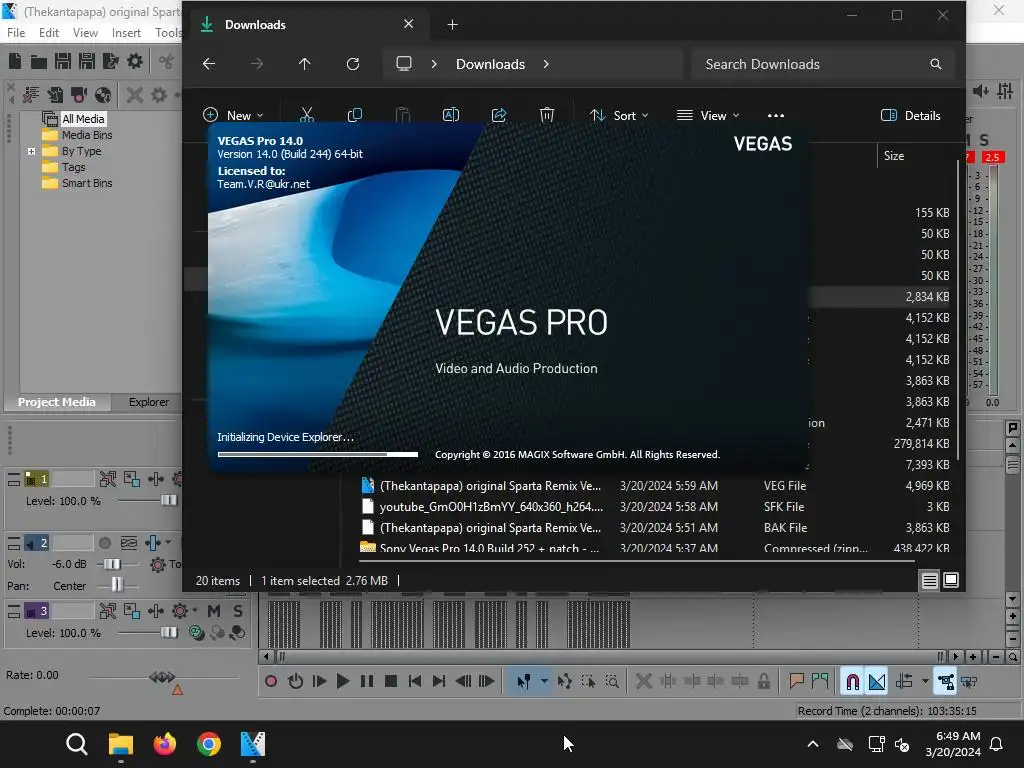Select Zoom edit tool in timeline toolbar
Viewport: 1024px width, 768px height.
tap(612, 682)
